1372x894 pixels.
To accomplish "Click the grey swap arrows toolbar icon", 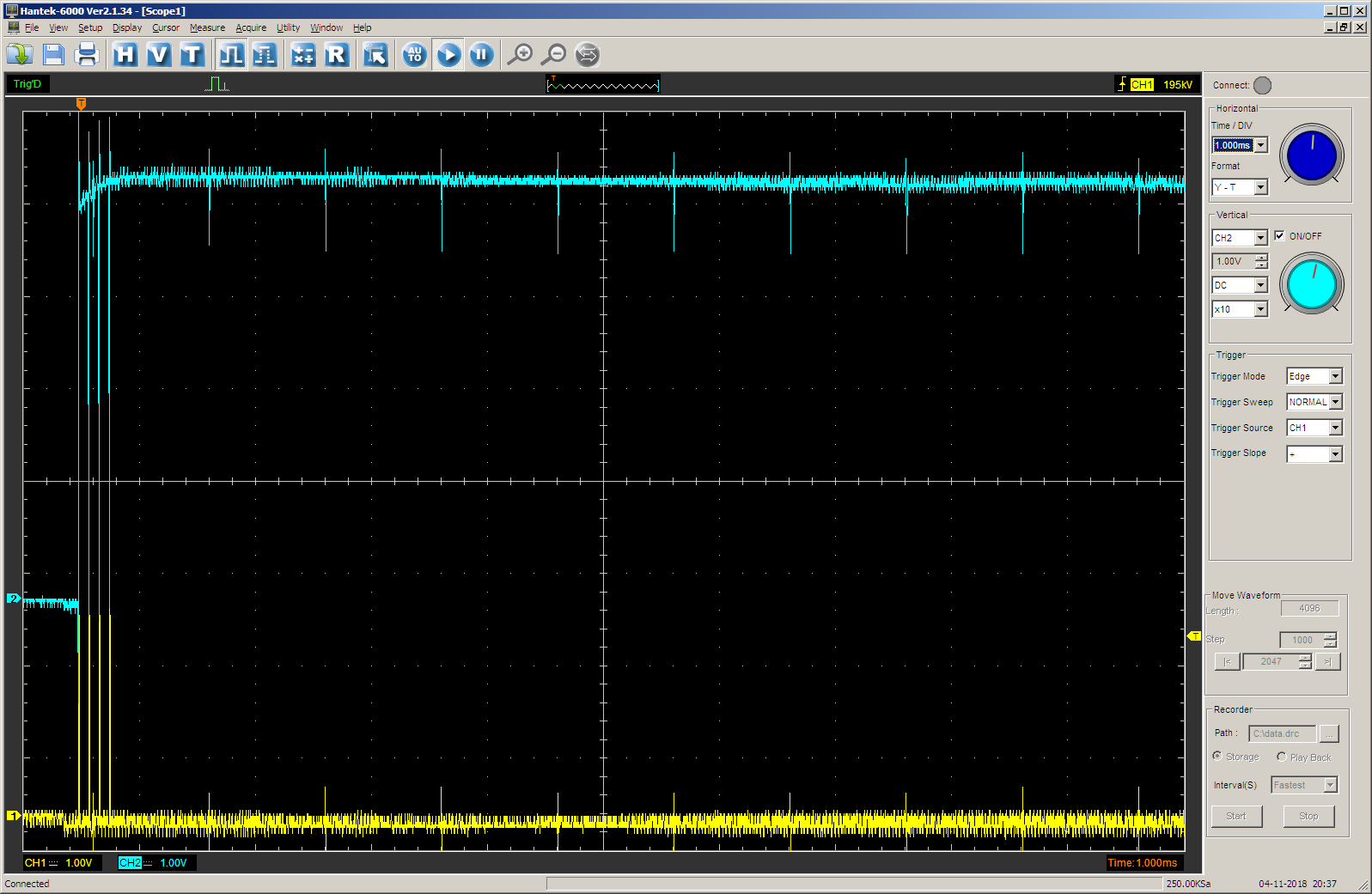I will (x=587, y=55).
